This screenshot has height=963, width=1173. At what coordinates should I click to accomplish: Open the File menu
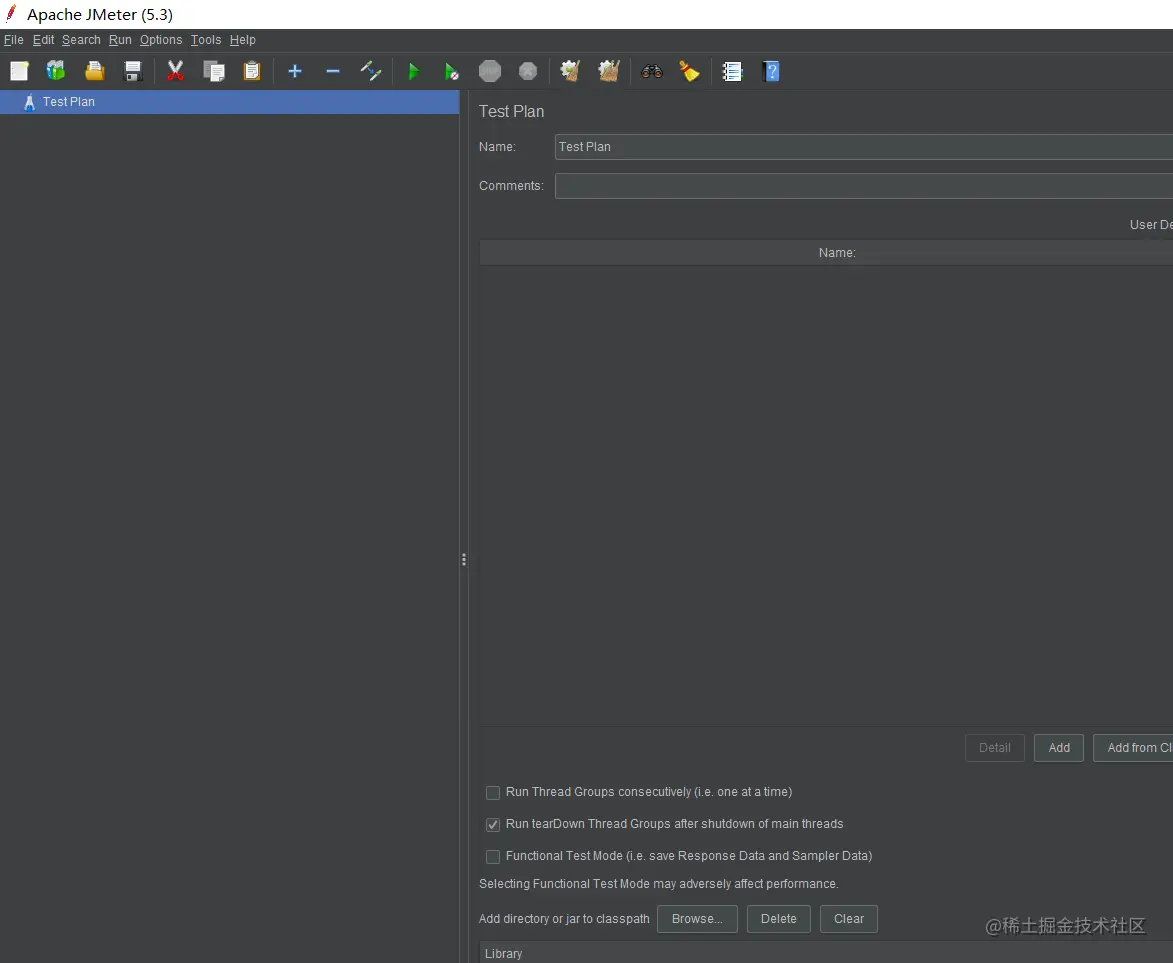pos(13,40)
